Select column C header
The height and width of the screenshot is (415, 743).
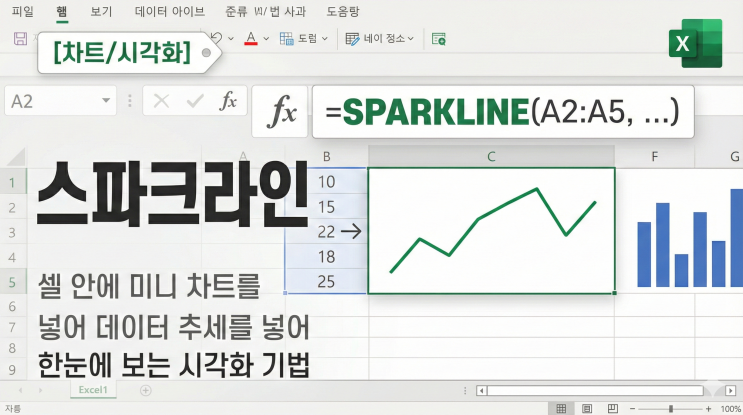click(x=491, y=157)
